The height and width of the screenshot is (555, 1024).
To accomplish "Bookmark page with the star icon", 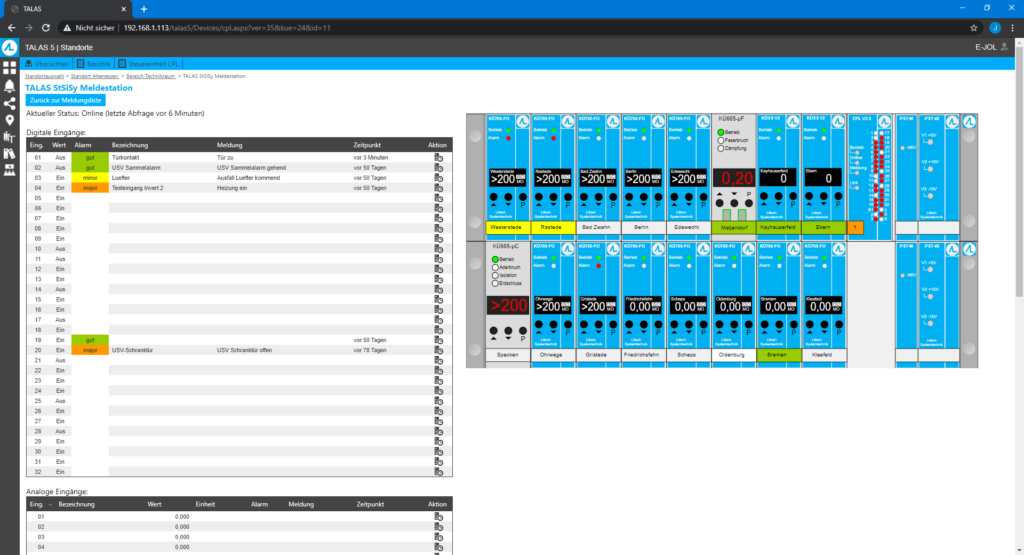I will (x=973, y=28).
